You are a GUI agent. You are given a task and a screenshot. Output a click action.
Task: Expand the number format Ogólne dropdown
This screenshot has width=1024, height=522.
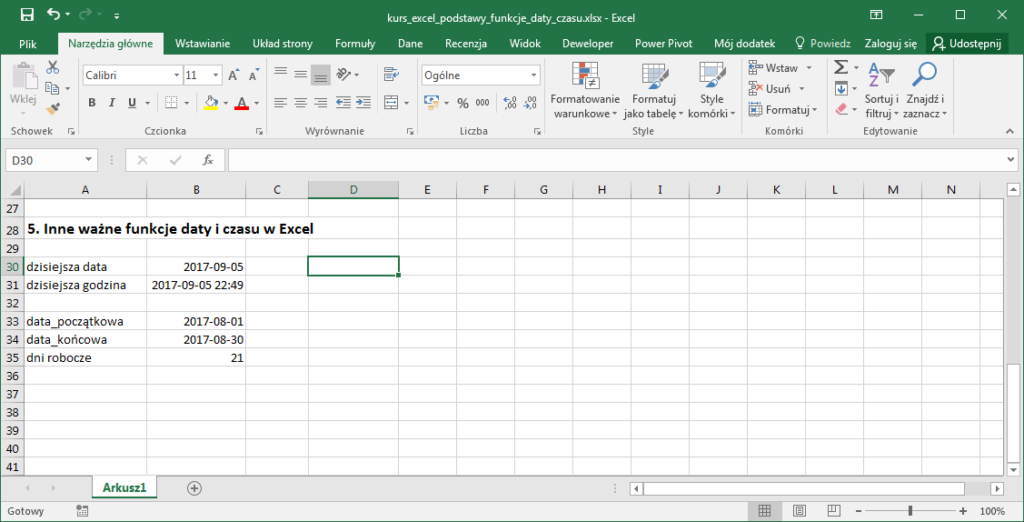click(x=535, y=76)
